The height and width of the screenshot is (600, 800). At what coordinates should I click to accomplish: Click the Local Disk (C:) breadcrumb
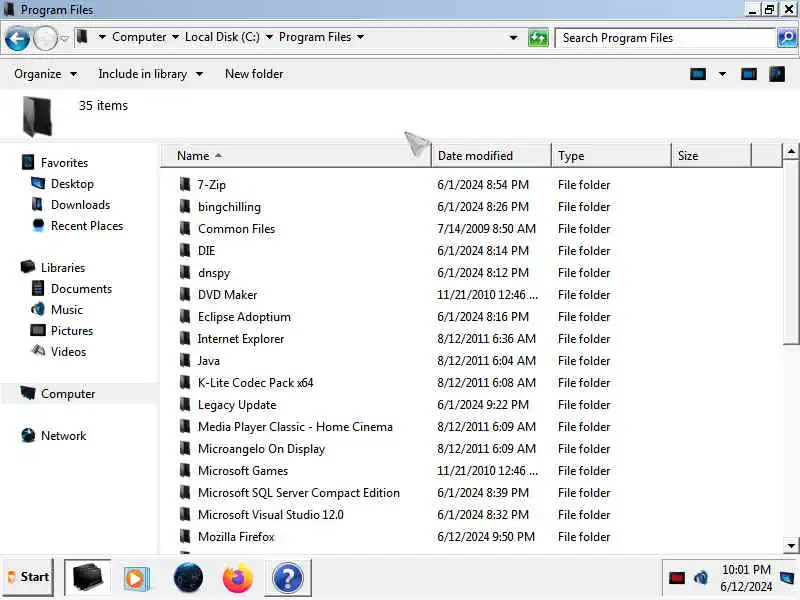[222, 37]
